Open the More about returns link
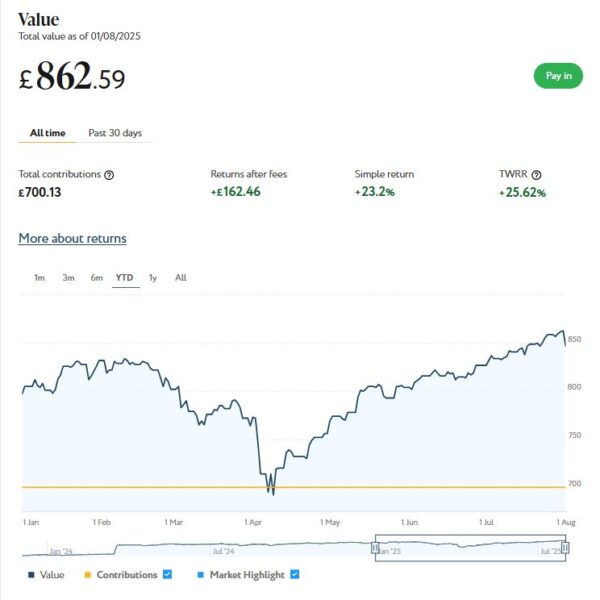600x600 pixels. click(72, 238)
